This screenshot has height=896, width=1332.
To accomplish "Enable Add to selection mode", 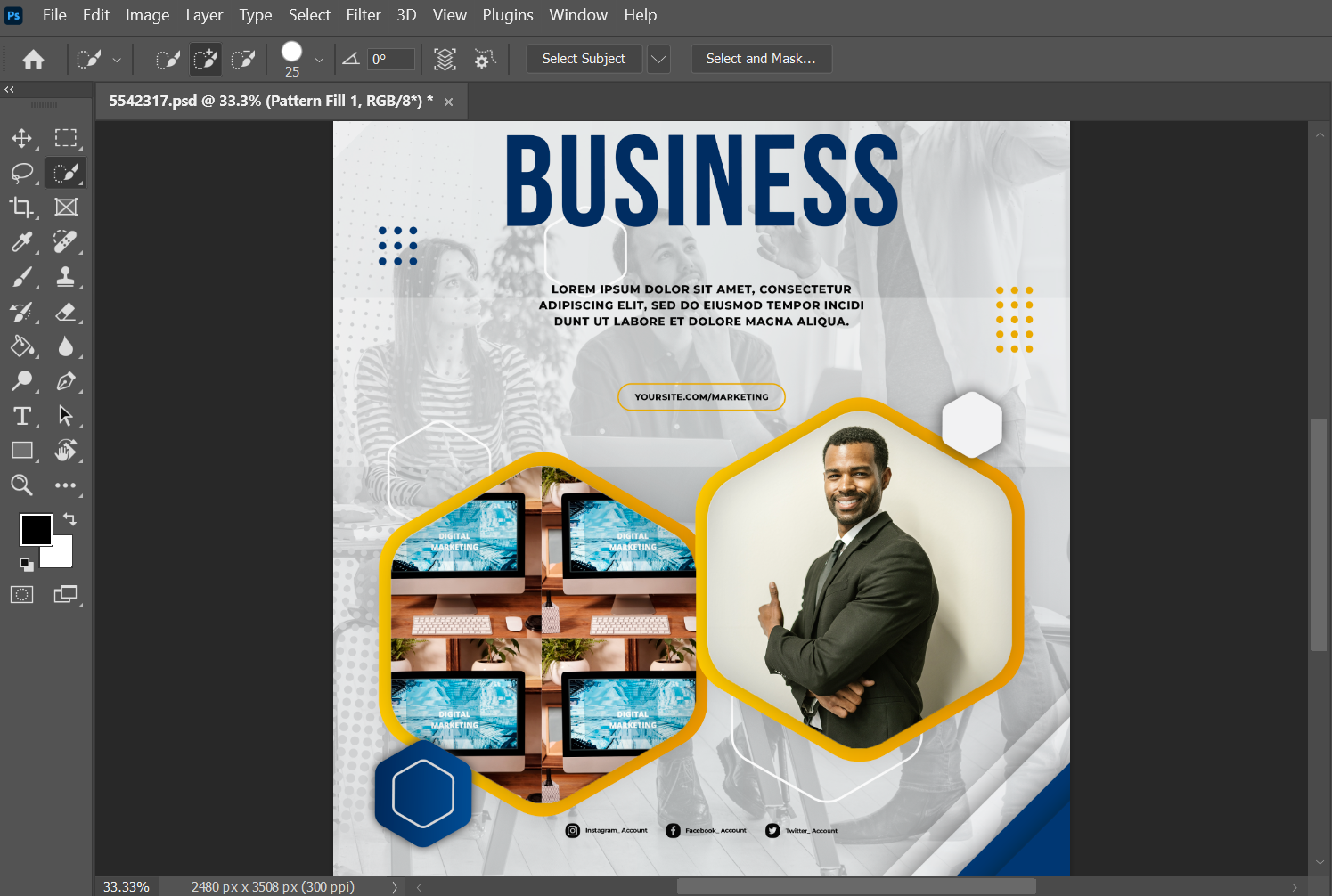I will coord(206,60).
